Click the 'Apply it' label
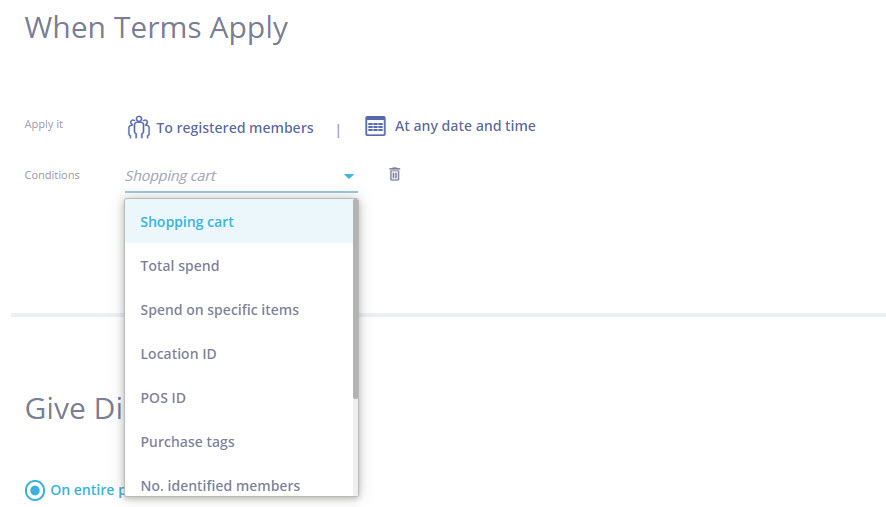Screen dimensions: 886x507 pyautogui.click(x=44, y=124)
